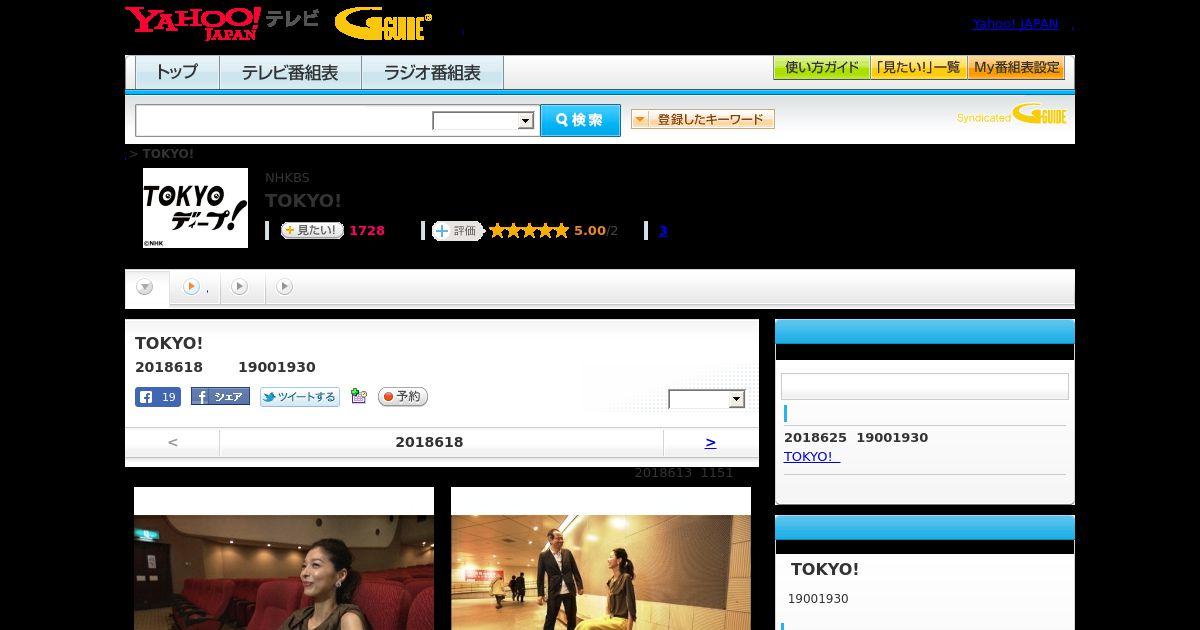Open the Yahoo! JAPAN link

1015,24
